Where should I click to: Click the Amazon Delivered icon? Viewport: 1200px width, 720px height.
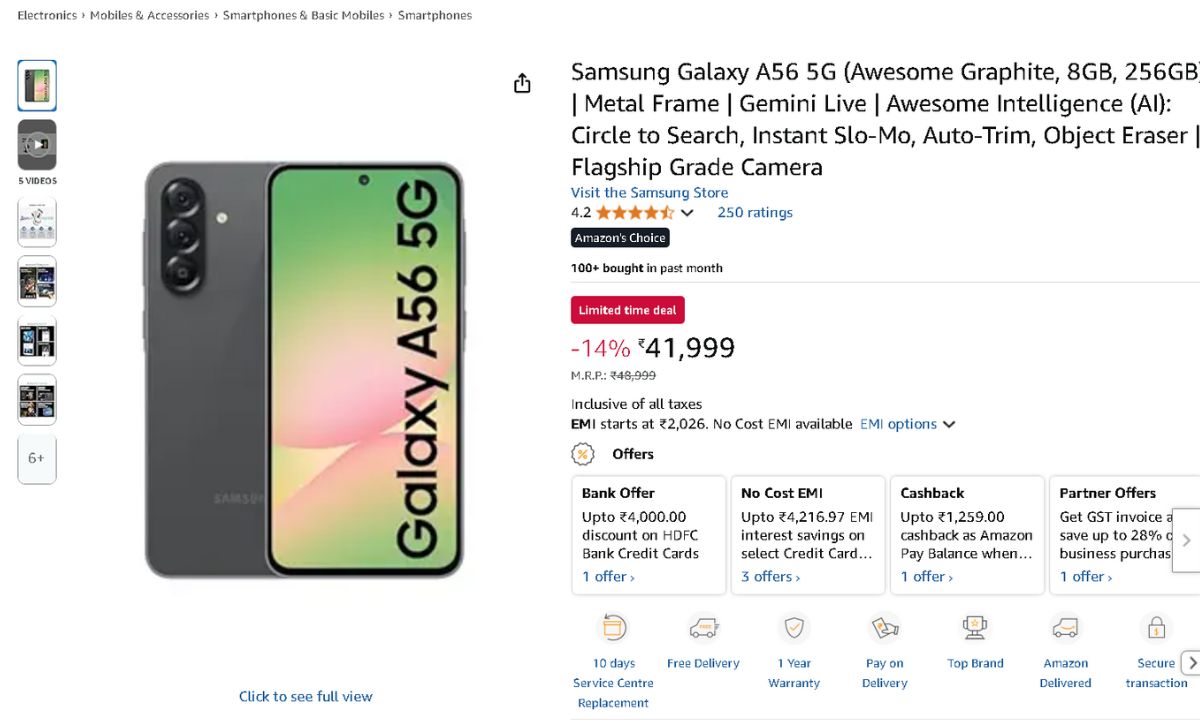point(1065,628)
